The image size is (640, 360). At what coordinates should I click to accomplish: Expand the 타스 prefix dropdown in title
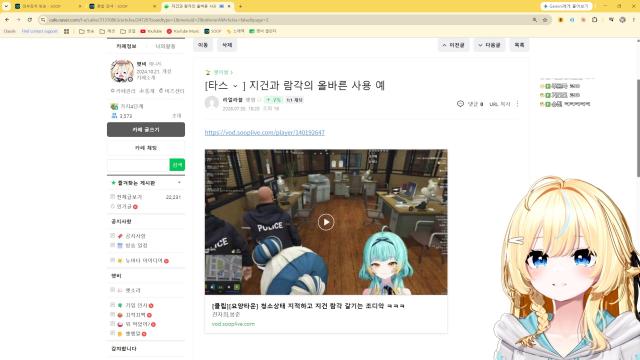[235, 86]
